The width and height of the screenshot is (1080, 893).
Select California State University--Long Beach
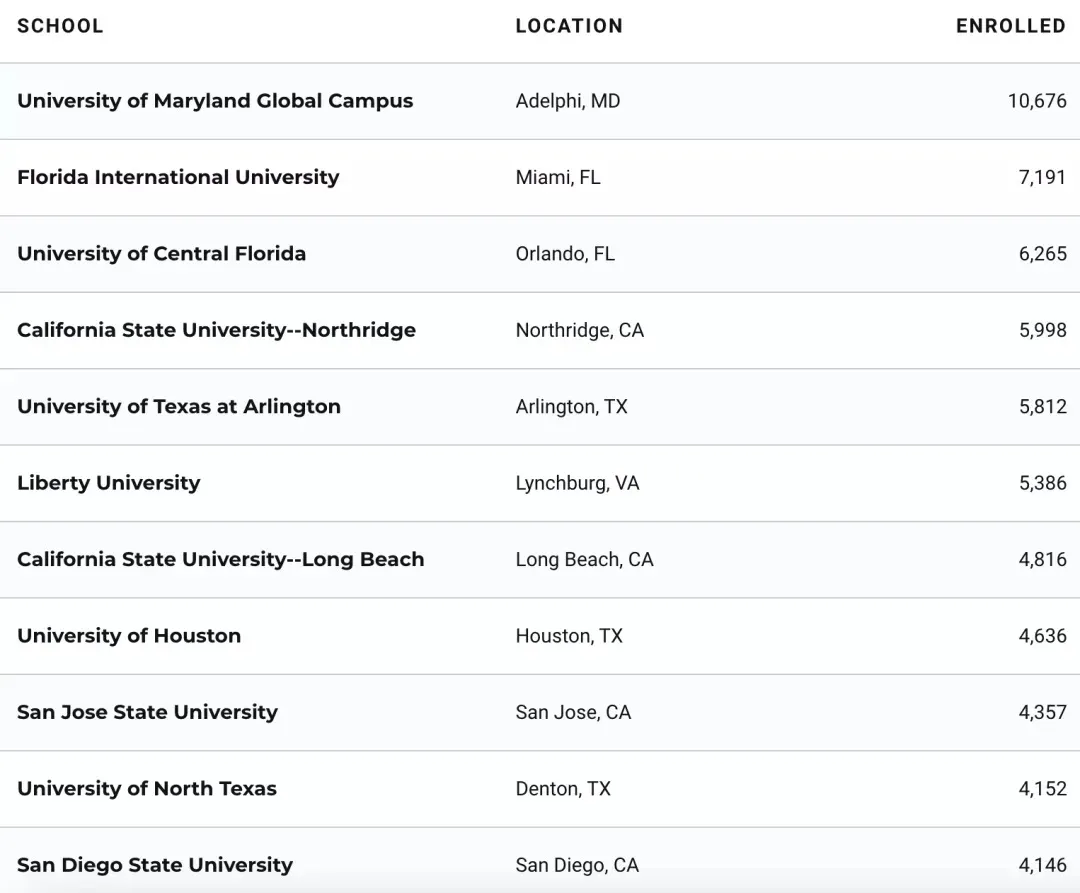tap(220, 560)
